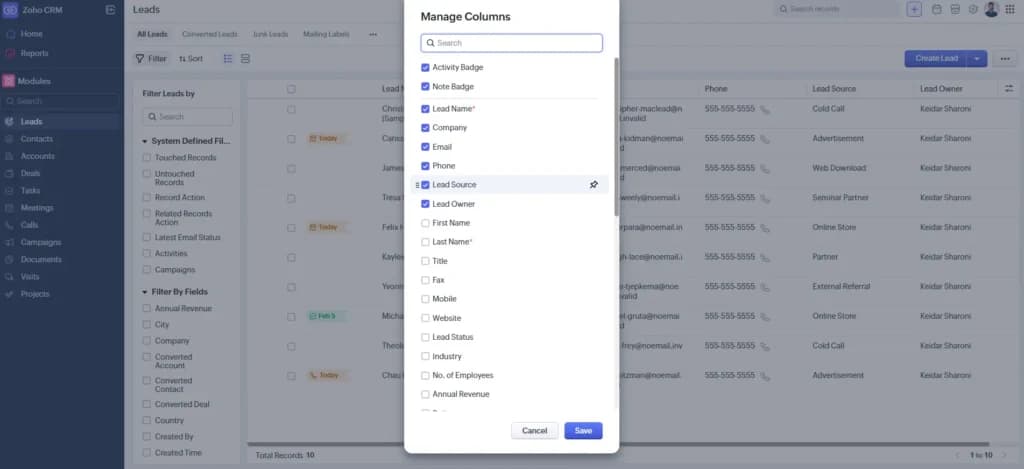This screenshot has height=469, width=1024.
Task: Click the plus quick-create icon in header
Action: (914, 9)
